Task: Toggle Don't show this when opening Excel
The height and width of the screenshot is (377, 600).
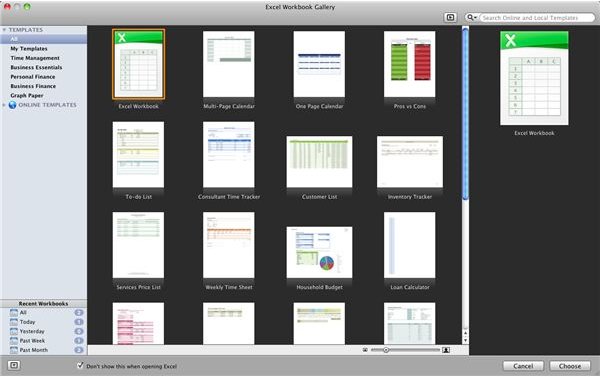Action: [x=80, y=366]
